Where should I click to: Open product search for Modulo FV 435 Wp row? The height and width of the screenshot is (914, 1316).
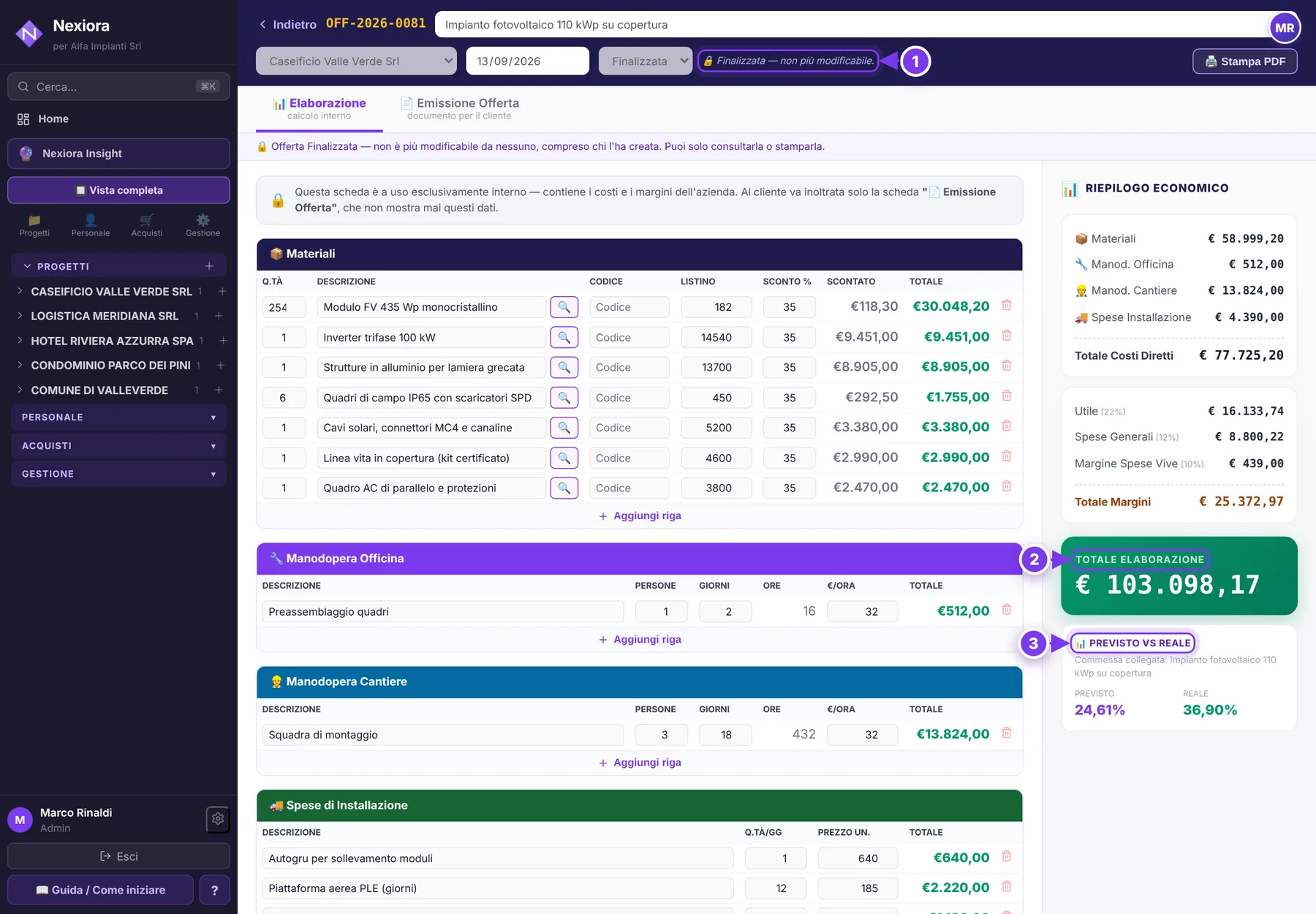point(564,307)
